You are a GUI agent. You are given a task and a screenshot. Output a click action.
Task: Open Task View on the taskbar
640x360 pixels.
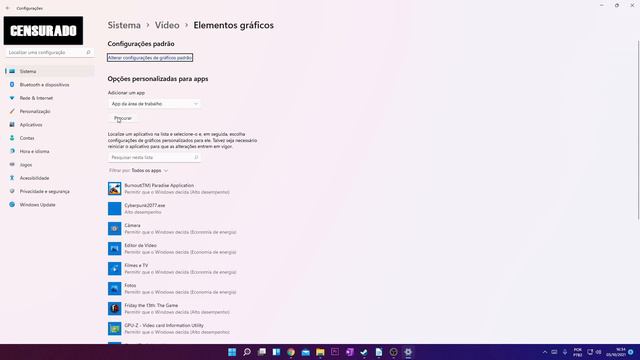[262, 352]
